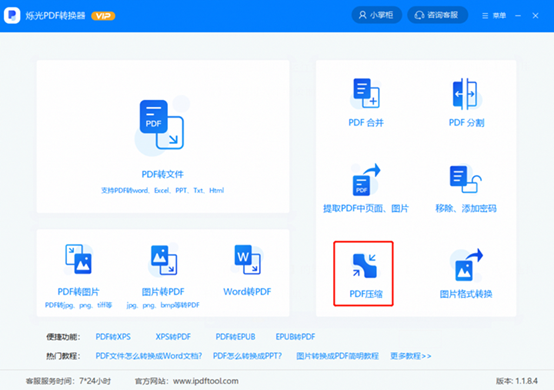Screen dimensions: 554x390
Task: Open the PDF转文件 conversion icon
Action: pos(162,124)
